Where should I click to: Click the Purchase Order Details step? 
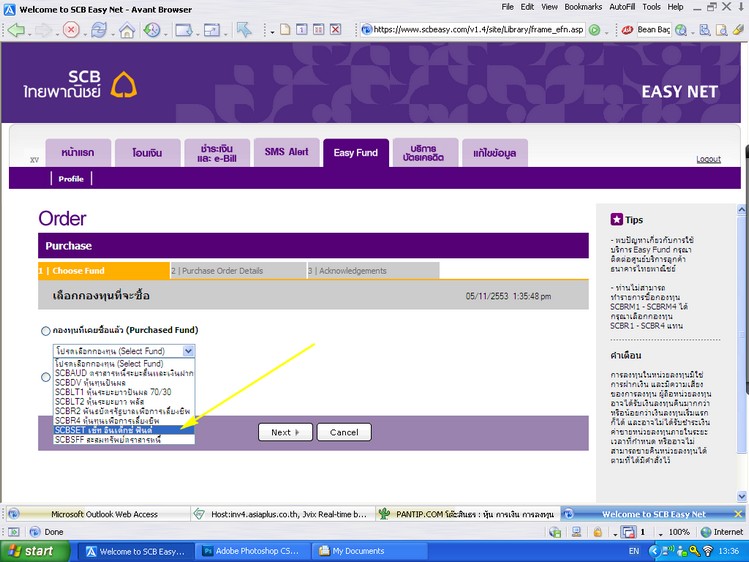pos(238,271)
